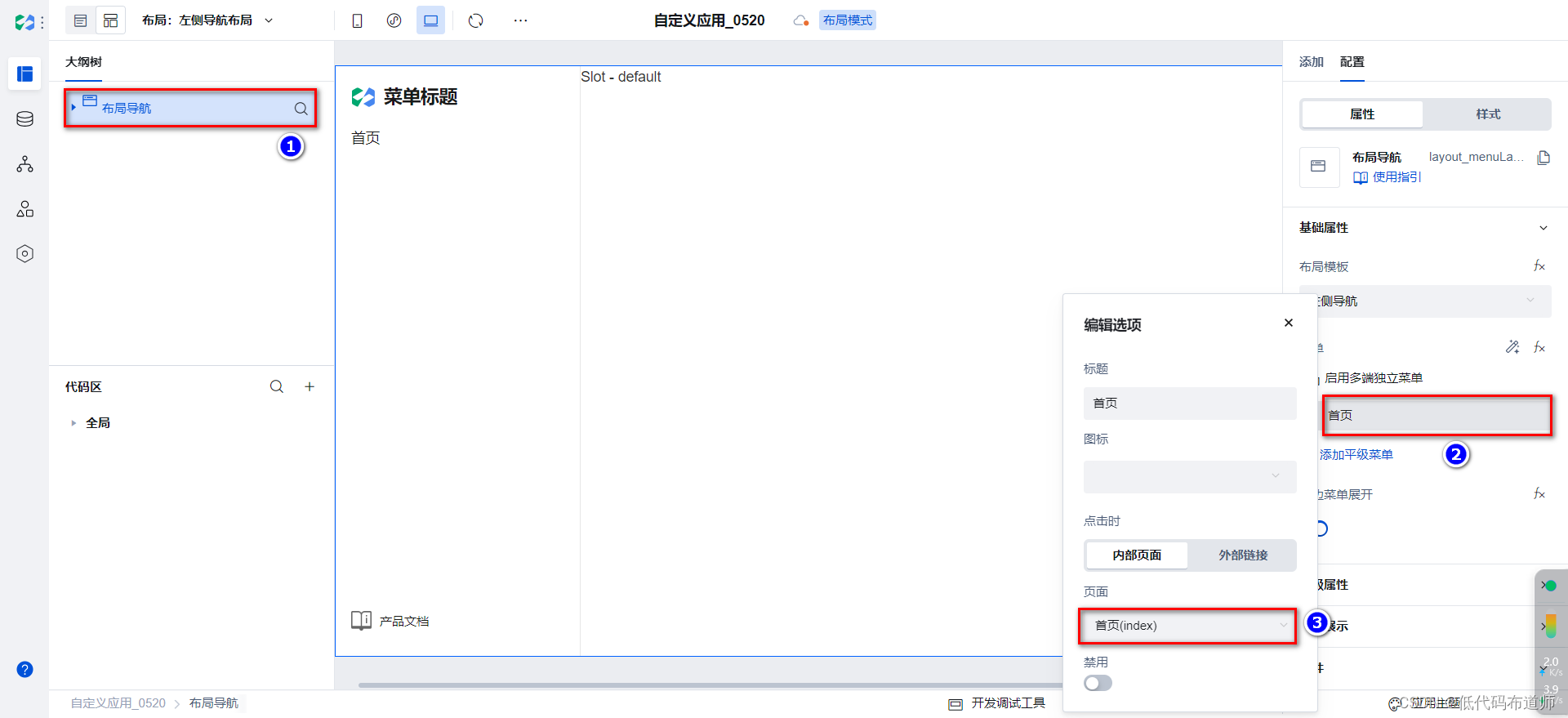
Task: Click the app logo icon
Action: coord(24,21)
